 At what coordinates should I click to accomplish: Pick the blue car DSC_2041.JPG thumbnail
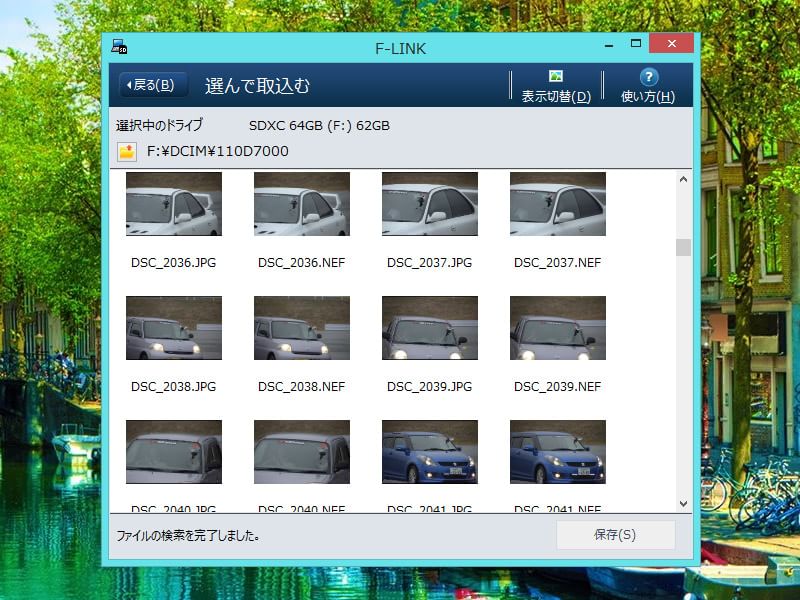coord(429,452)
